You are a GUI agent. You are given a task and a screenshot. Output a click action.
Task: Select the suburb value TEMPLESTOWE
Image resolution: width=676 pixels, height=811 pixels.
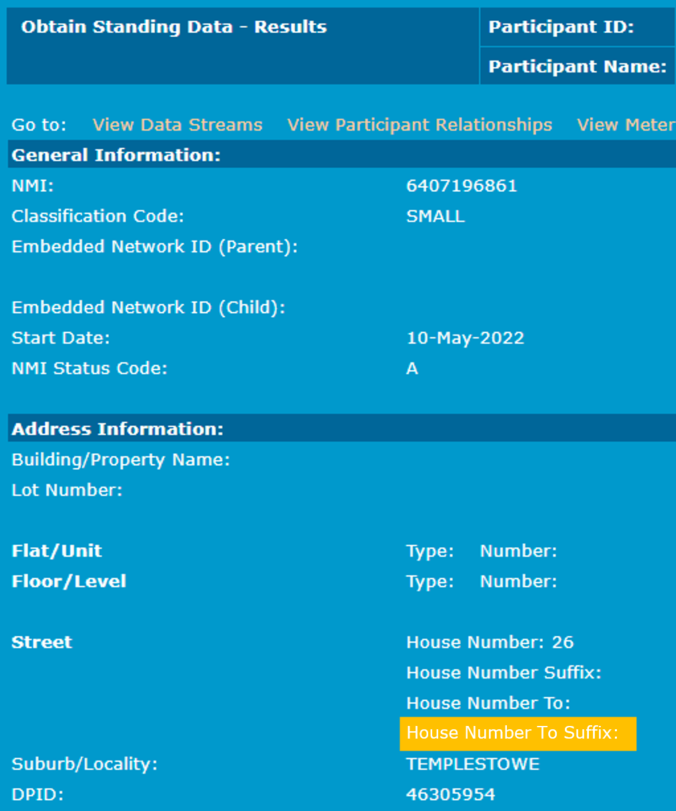pos(472,765)
